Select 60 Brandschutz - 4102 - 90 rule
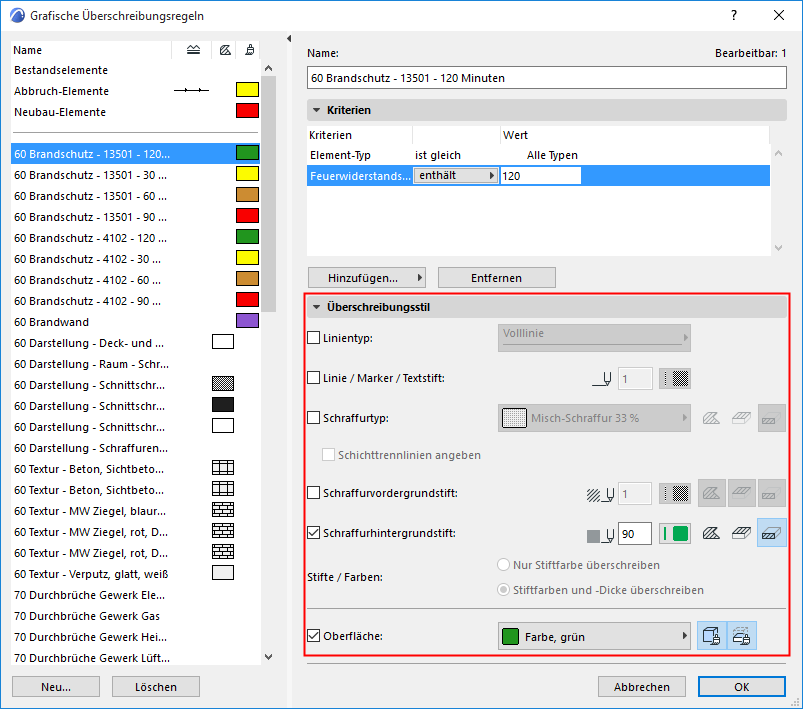Screen dimensions: 803x709 [135, 301]
